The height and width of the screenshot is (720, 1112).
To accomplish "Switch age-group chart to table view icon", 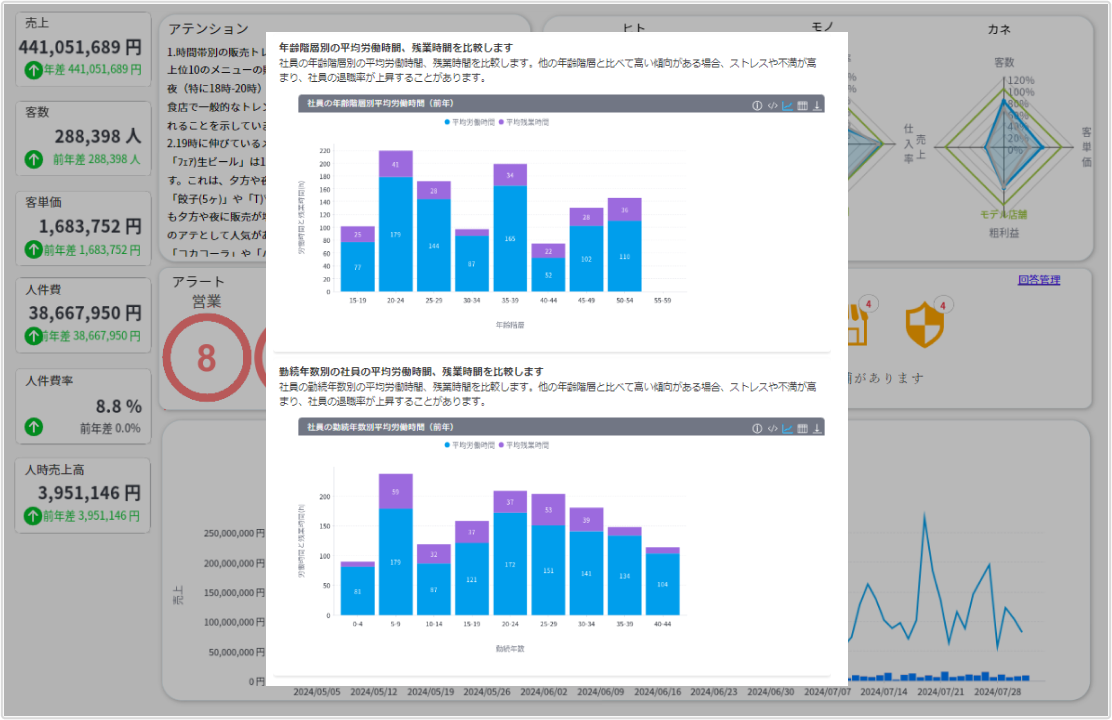I will [x=802, y=106].
